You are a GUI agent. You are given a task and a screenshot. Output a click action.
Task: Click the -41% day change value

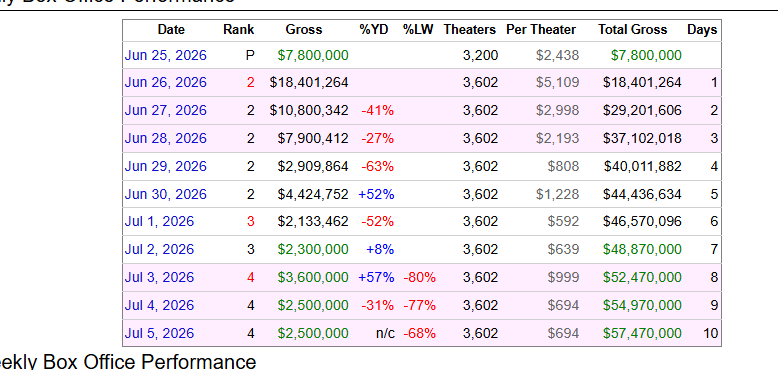(x=378, y=110)
